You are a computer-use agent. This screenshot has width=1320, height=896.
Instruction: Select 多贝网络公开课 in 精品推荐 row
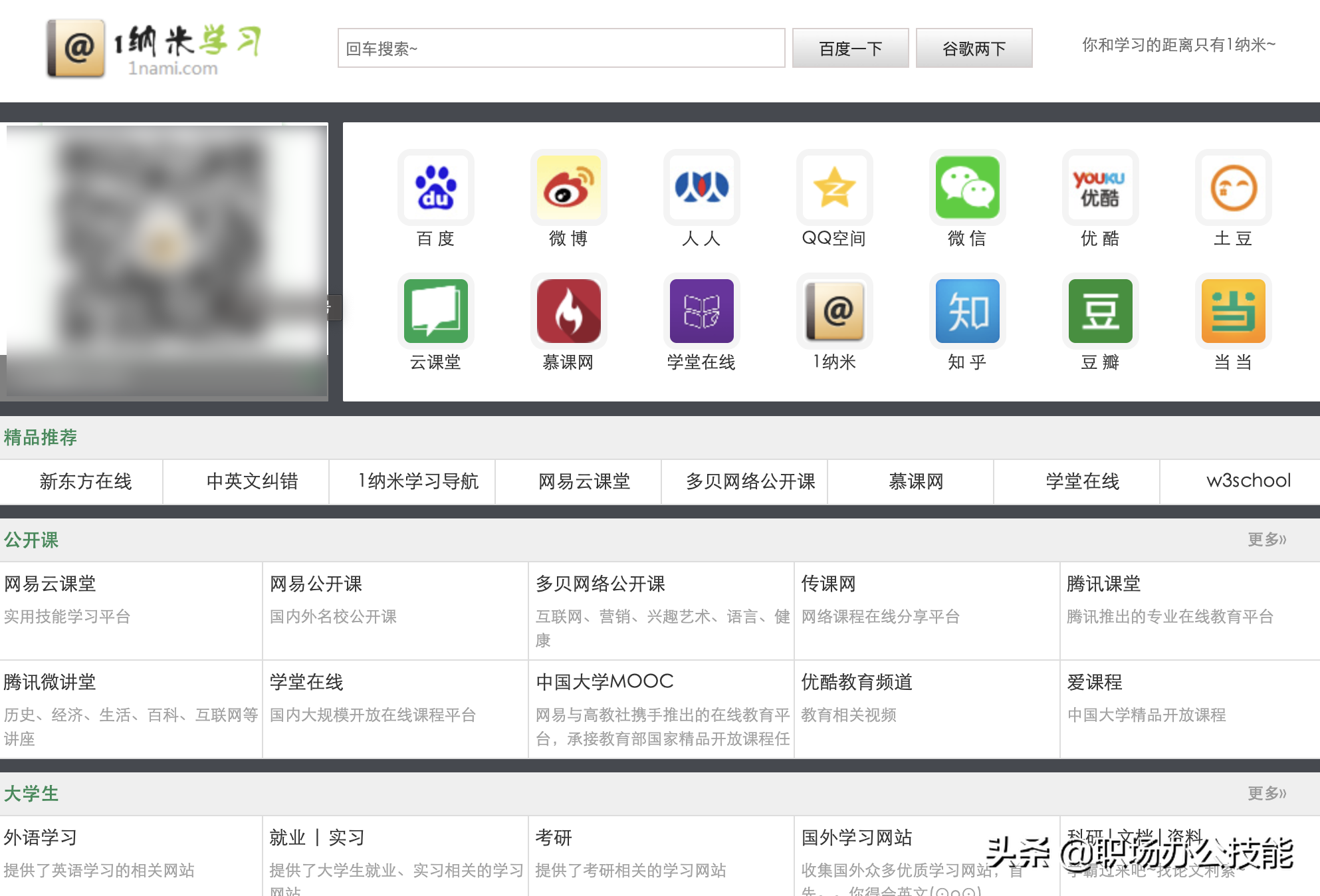point(750,481)
